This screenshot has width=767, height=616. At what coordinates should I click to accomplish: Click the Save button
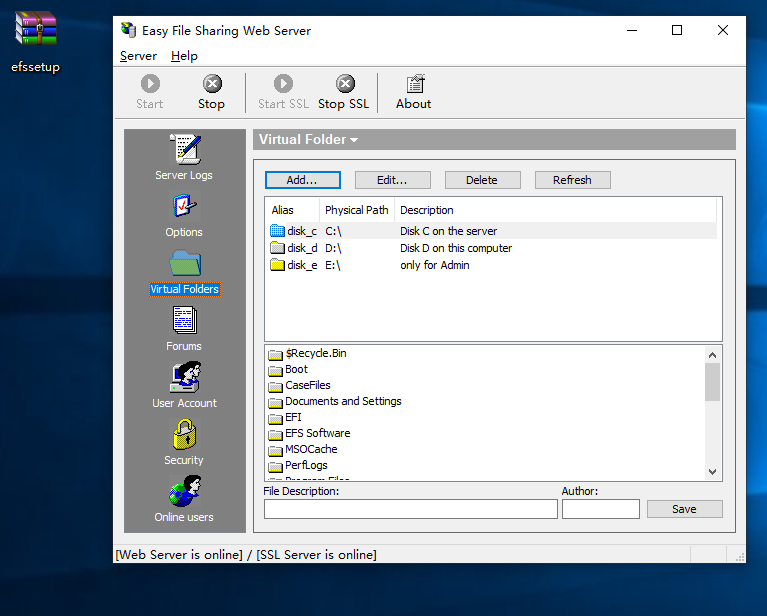pyautogui.click(x=685, y=509)
